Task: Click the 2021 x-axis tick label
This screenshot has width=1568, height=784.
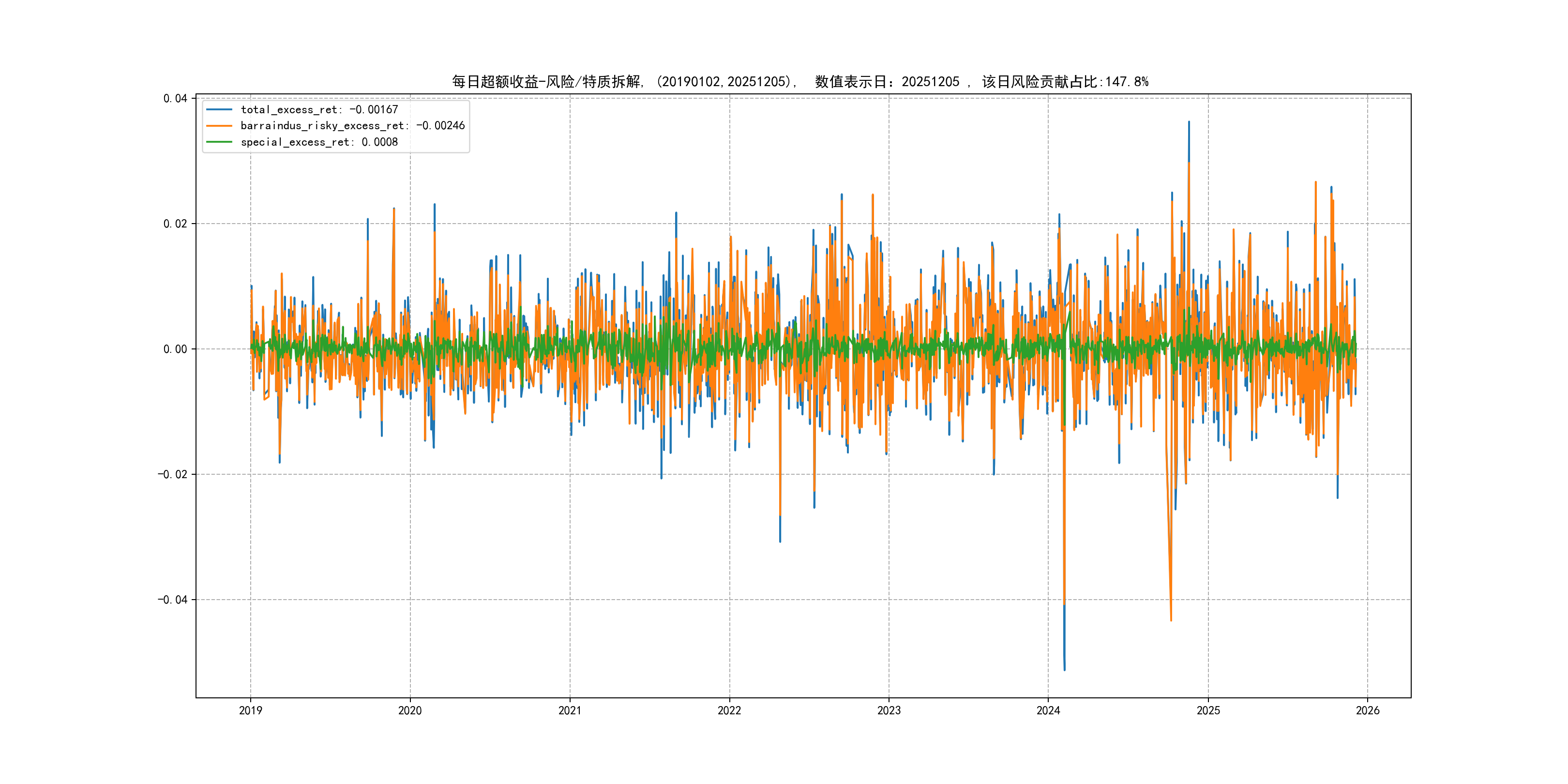Action: pyautogui.click(x=570, y=710)
